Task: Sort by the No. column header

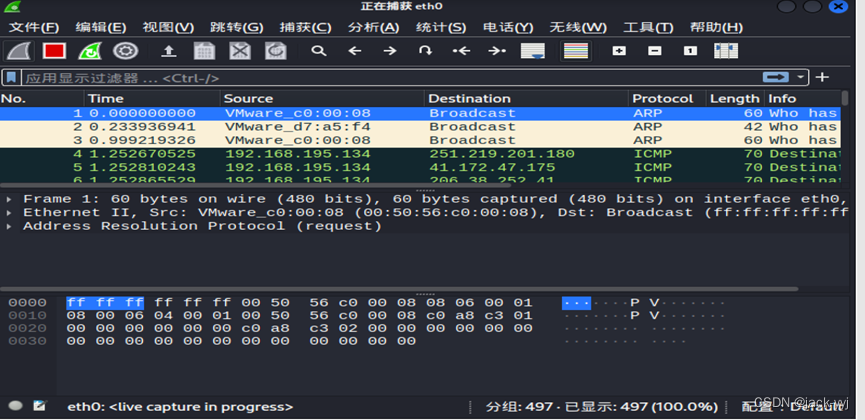Action: (x=42, y=99)
